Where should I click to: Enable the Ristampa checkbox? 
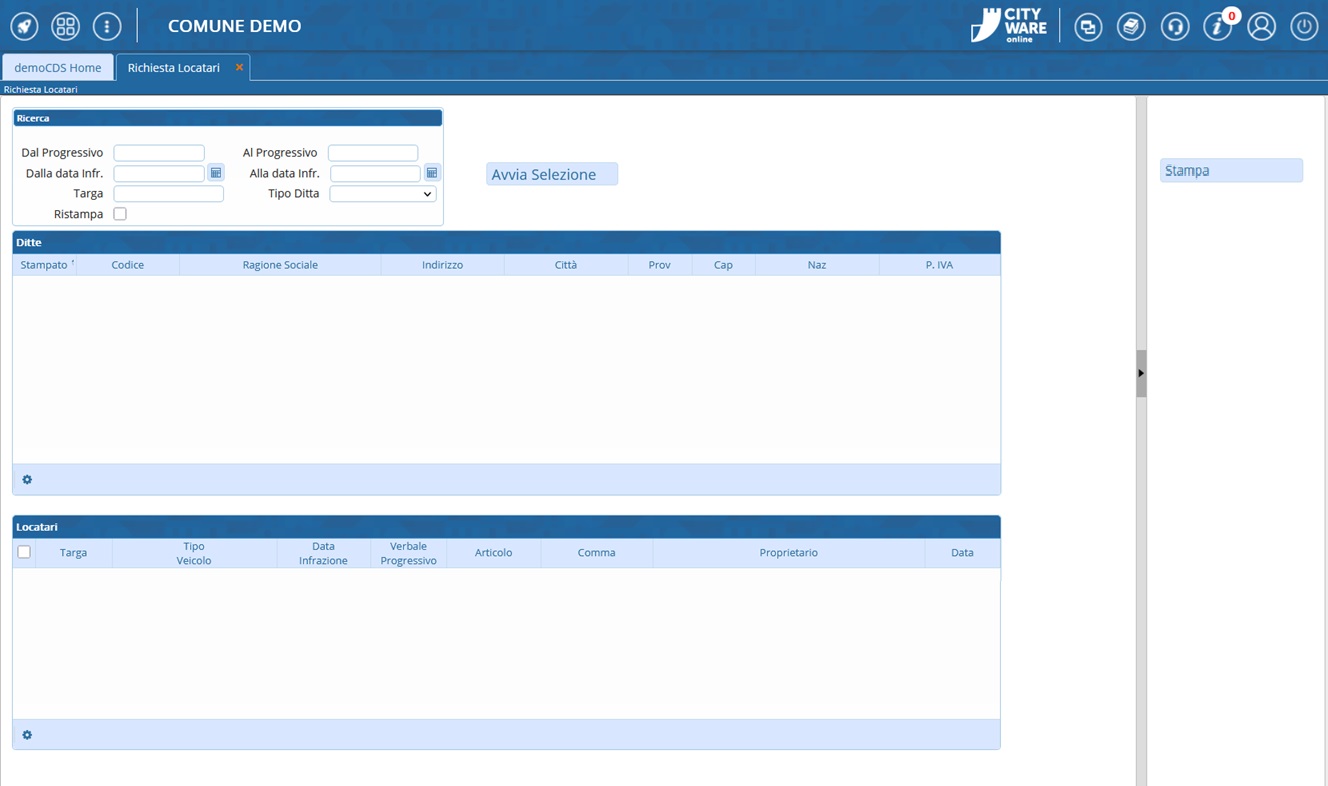[x=120, y=214]
